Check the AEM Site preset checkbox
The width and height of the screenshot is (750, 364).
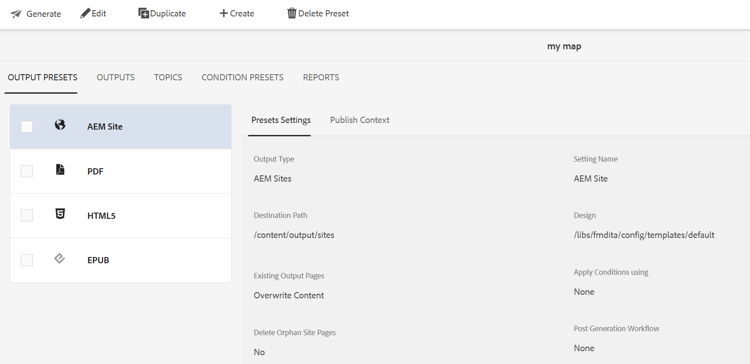click(x=27, y=127)
